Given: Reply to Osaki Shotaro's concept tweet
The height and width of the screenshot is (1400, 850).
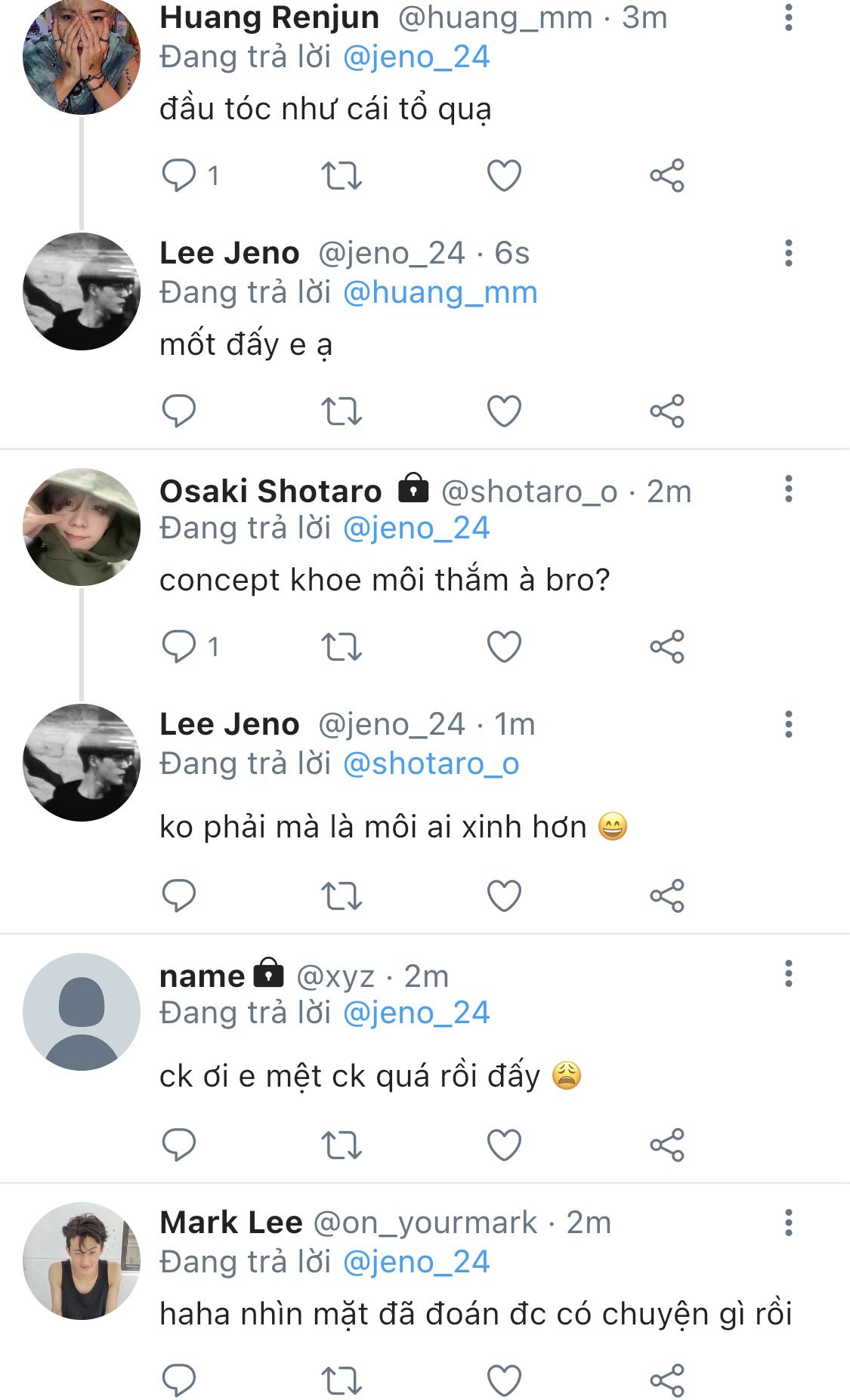Looking at the screenshot, I should tap(179, 647).
